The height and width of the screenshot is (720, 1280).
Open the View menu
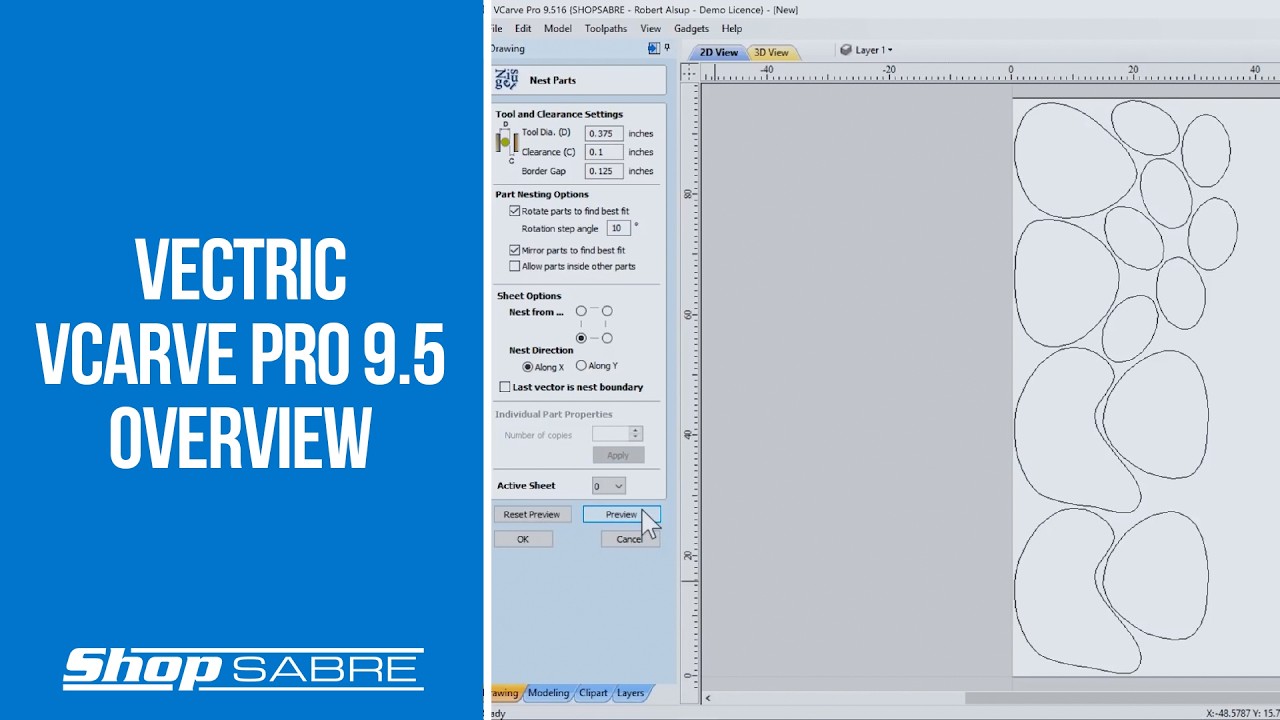[650, 29]
